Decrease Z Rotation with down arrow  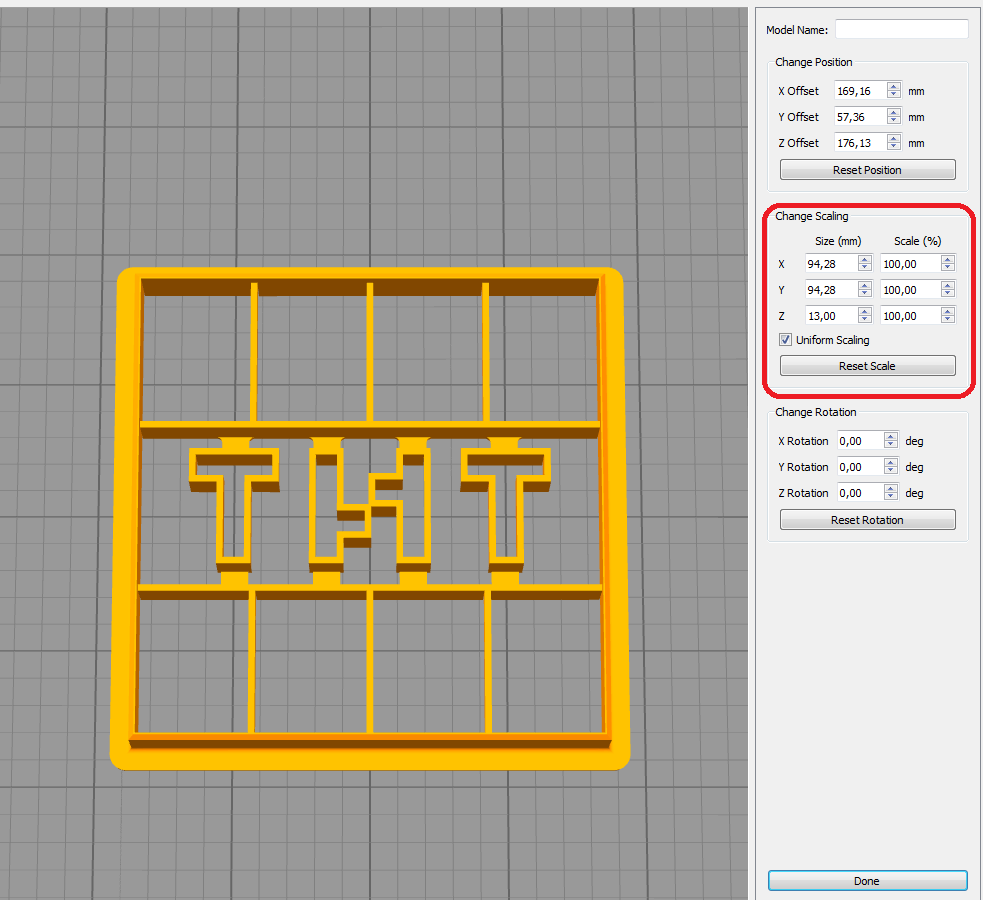point(891,497)
